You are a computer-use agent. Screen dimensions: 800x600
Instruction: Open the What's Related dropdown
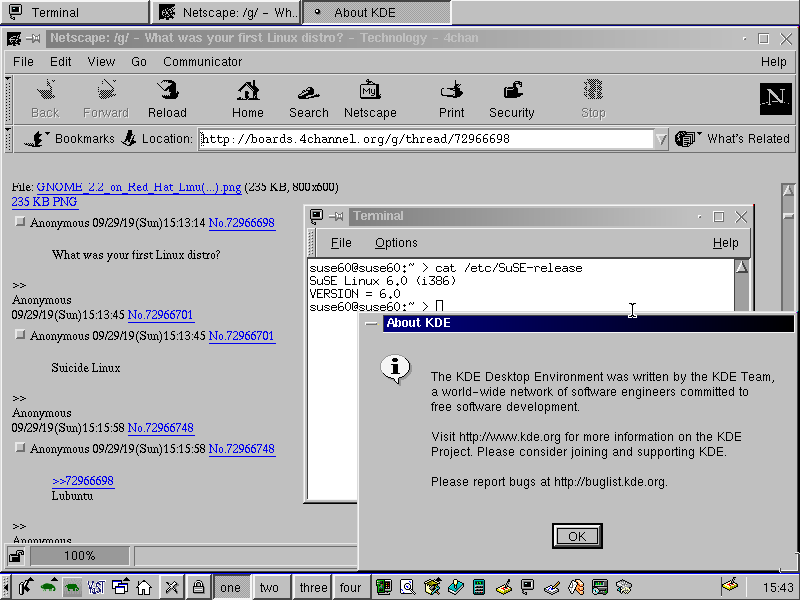pyautogui.click(x=733, y=138)
